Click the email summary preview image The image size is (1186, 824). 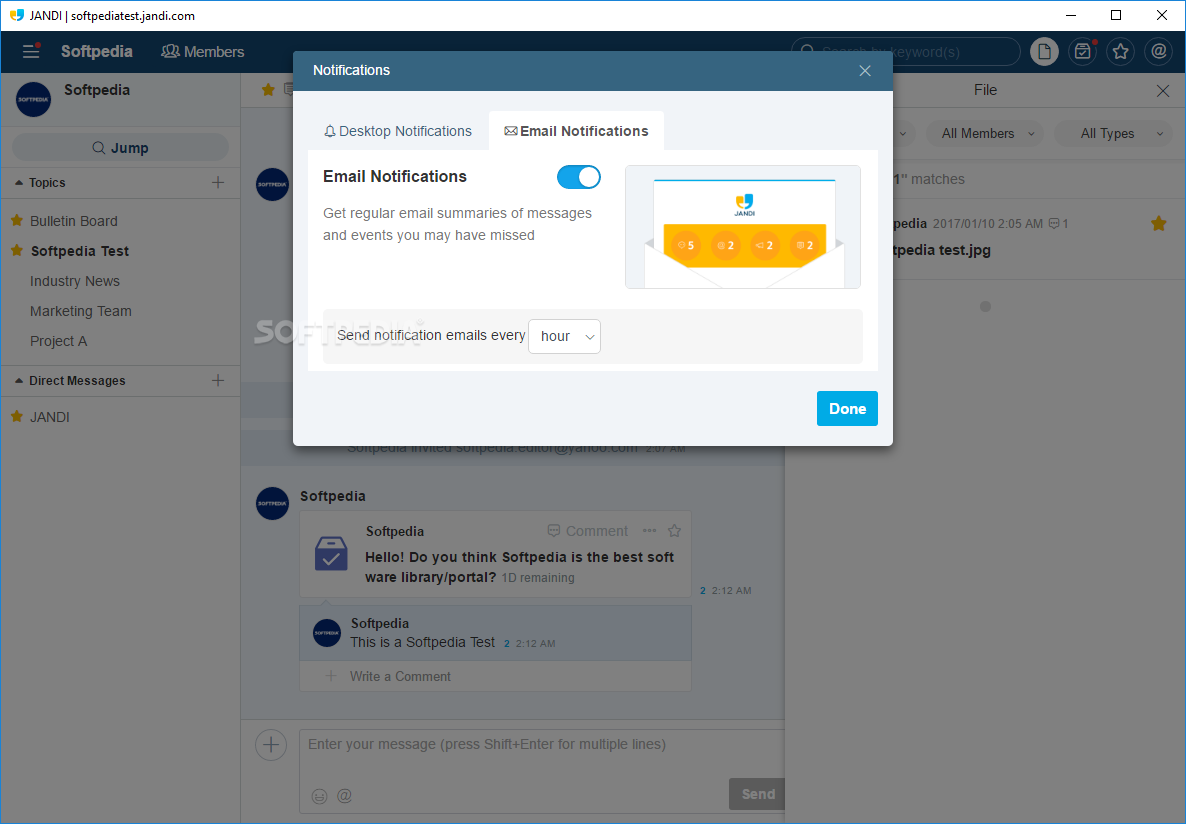click(743, 227)
